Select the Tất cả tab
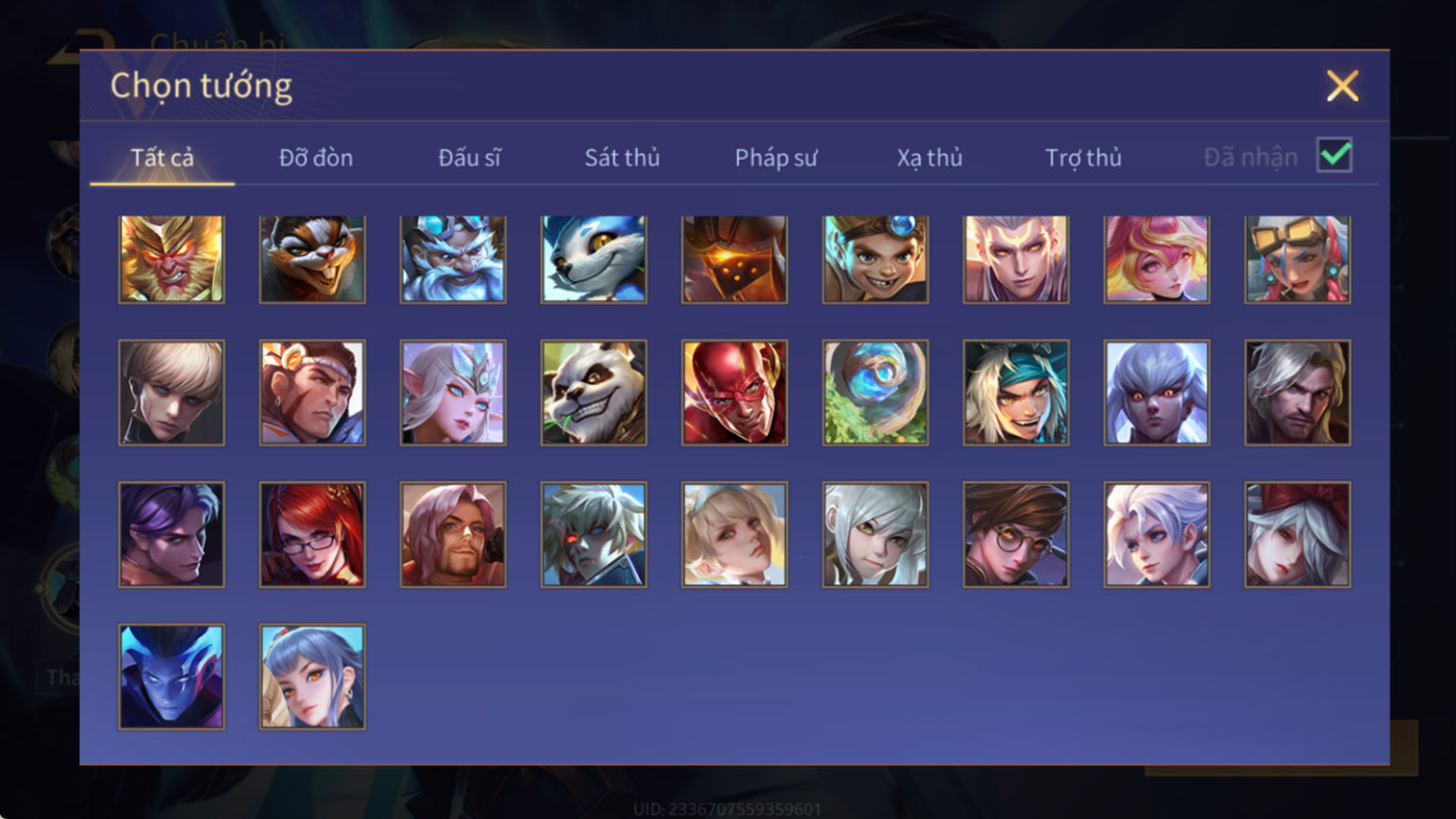 [x=162, y=158]
